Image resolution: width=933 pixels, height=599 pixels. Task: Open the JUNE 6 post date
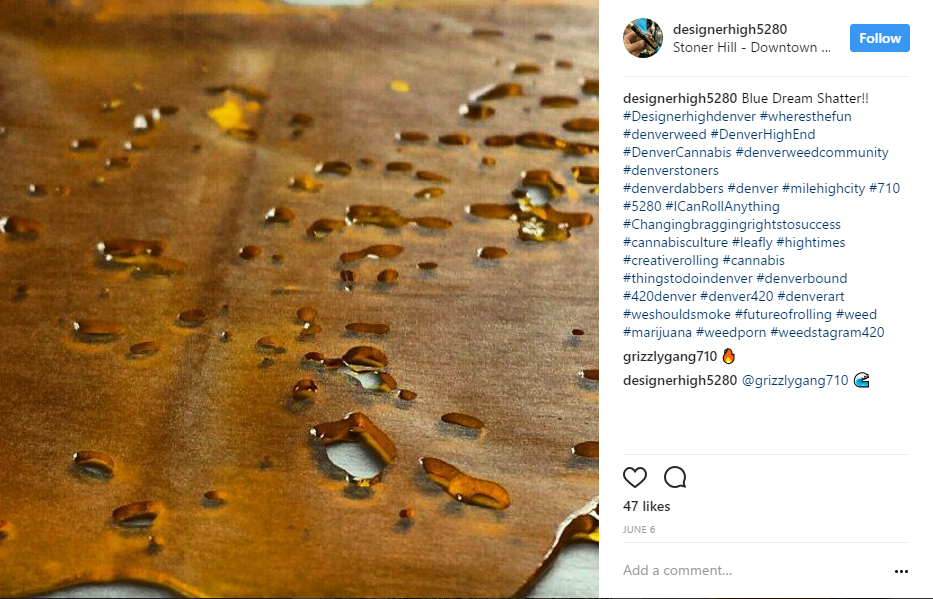pos(639,529)
